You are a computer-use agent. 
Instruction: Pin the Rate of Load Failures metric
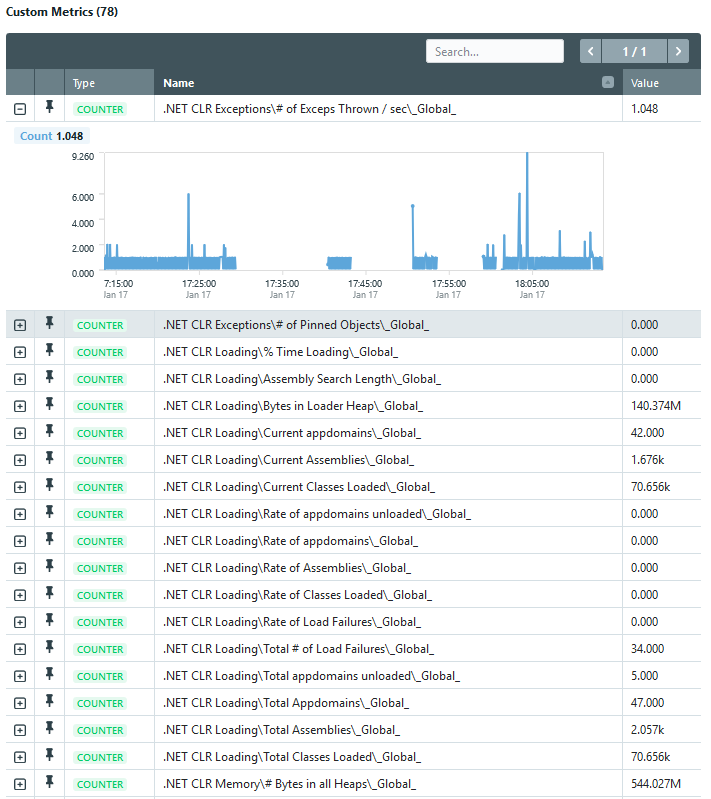(49, 620)
